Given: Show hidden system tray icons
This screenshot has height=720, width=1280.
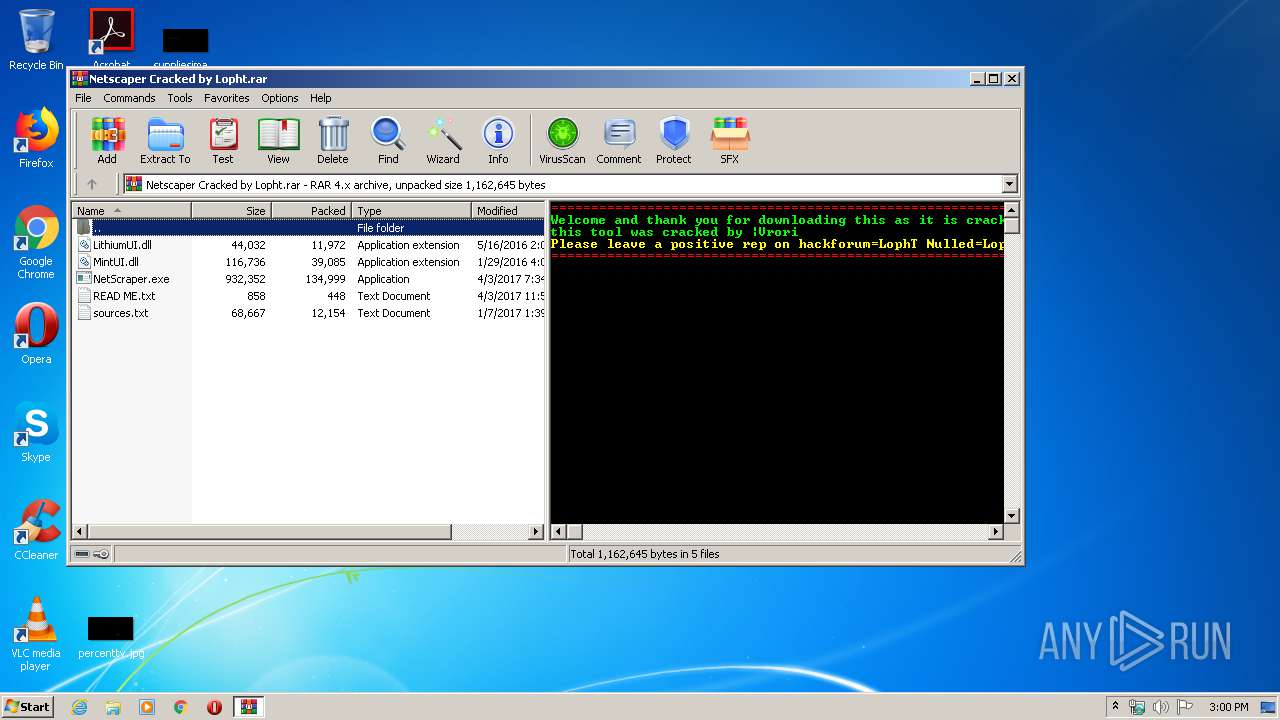Looking at the screenshot, I should 1115,707.
